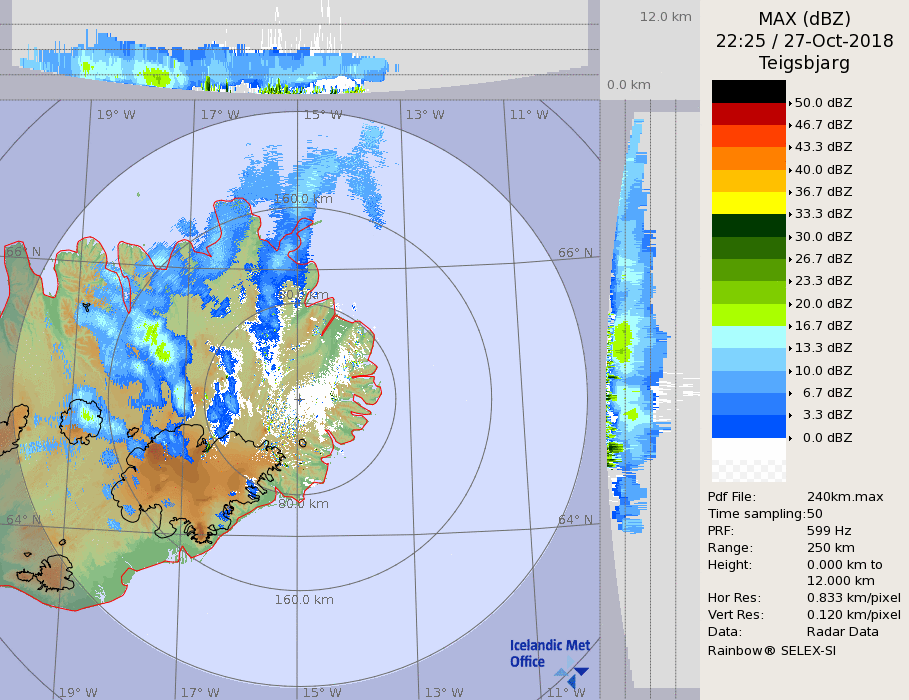
Task: Select the red 46.7 dBZ color swatch
Action: pyautogui.click(x=748, y=113)
